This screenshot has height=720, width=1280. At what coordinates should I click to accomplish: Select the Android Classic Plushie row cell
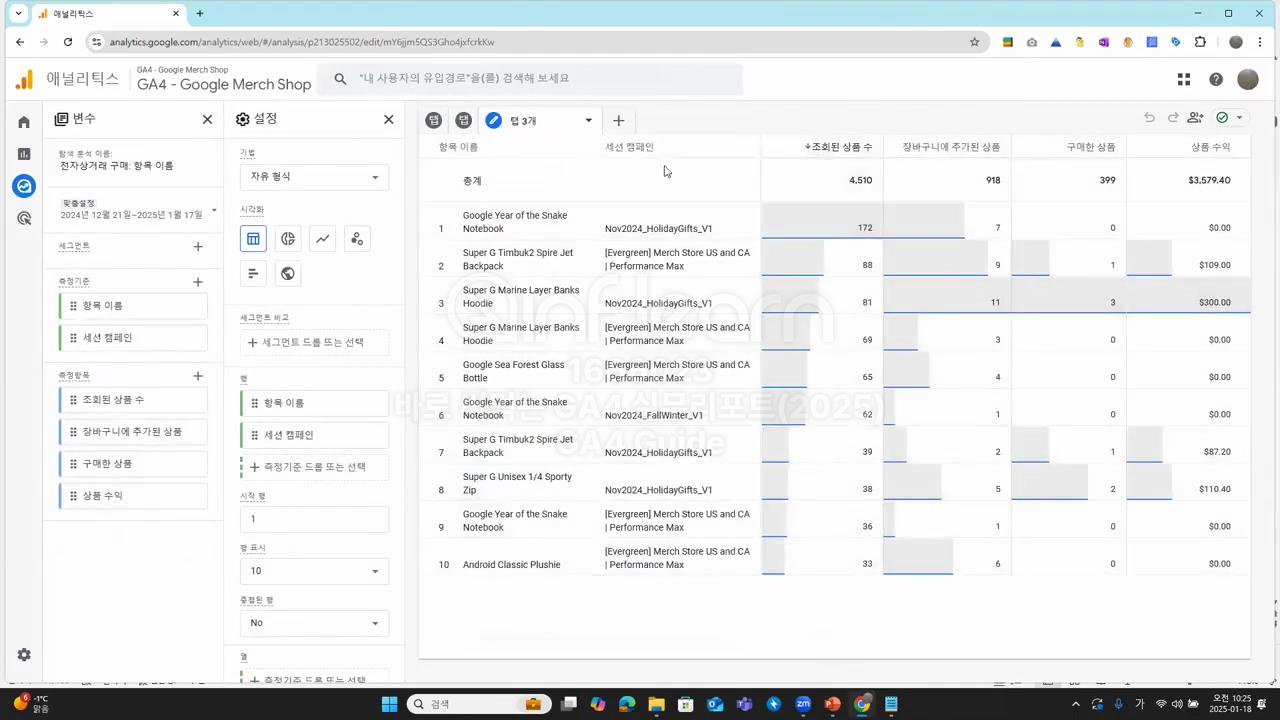pyautogui.click(x=511, y=565)
